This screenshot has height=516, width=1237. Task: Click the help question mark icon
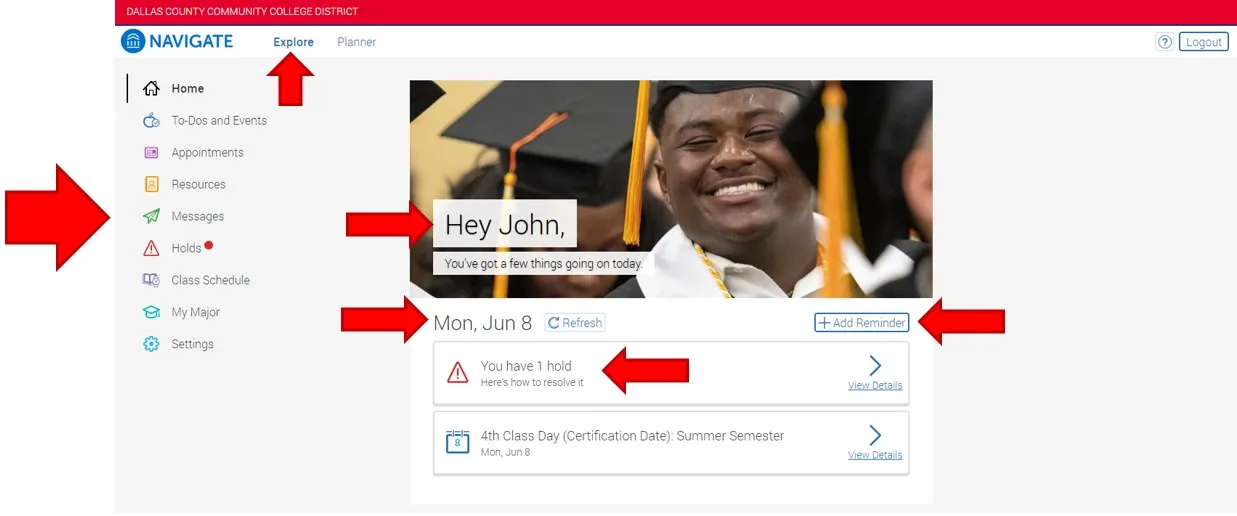pyautogui.click(x=1164, y=42)
